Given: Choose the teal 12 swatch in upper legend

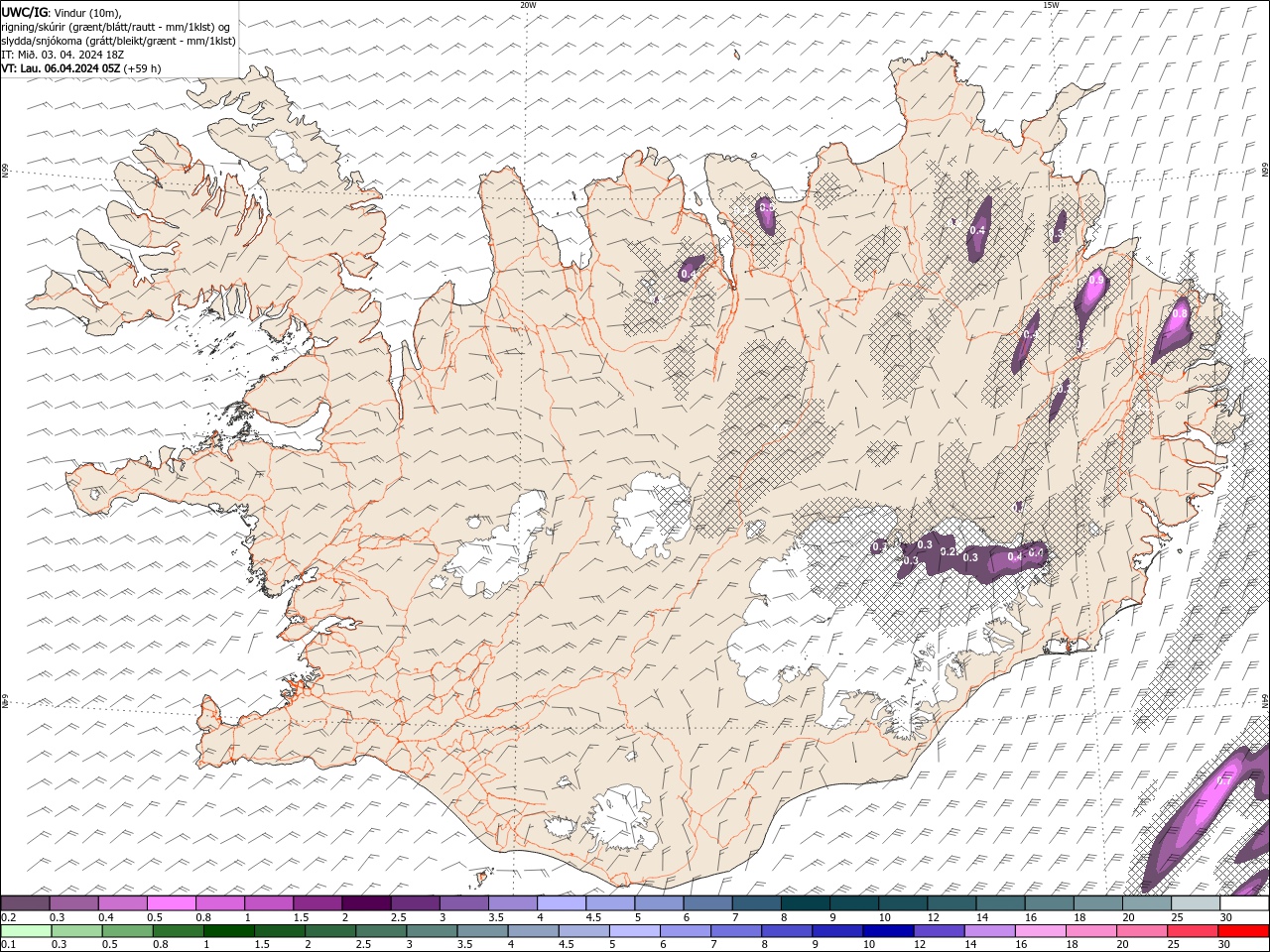Looking at the screenshot, I should pos(952,903).
